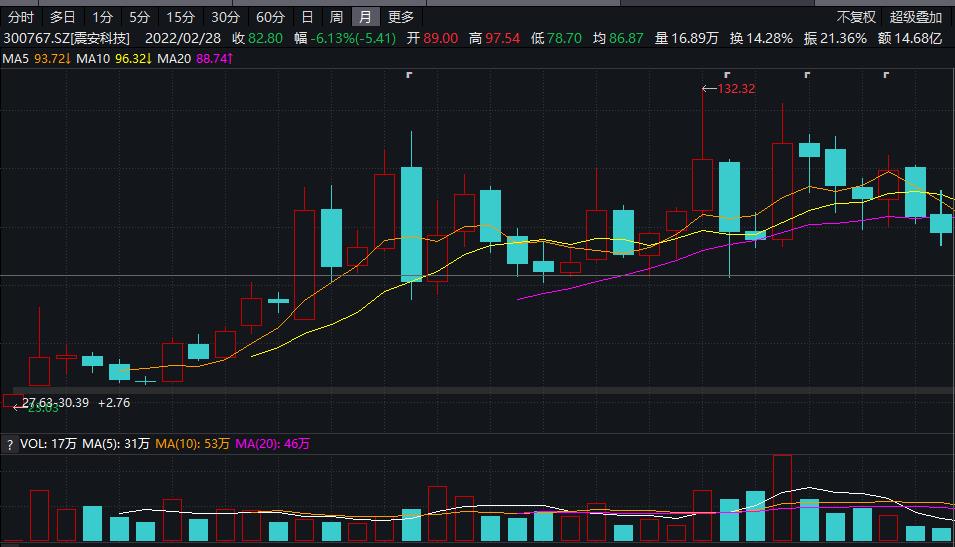Click the rightmost corner marker atop the chart
Viewport: 955px width, 547px height.
pyautogui.click(x=886, y=75)
